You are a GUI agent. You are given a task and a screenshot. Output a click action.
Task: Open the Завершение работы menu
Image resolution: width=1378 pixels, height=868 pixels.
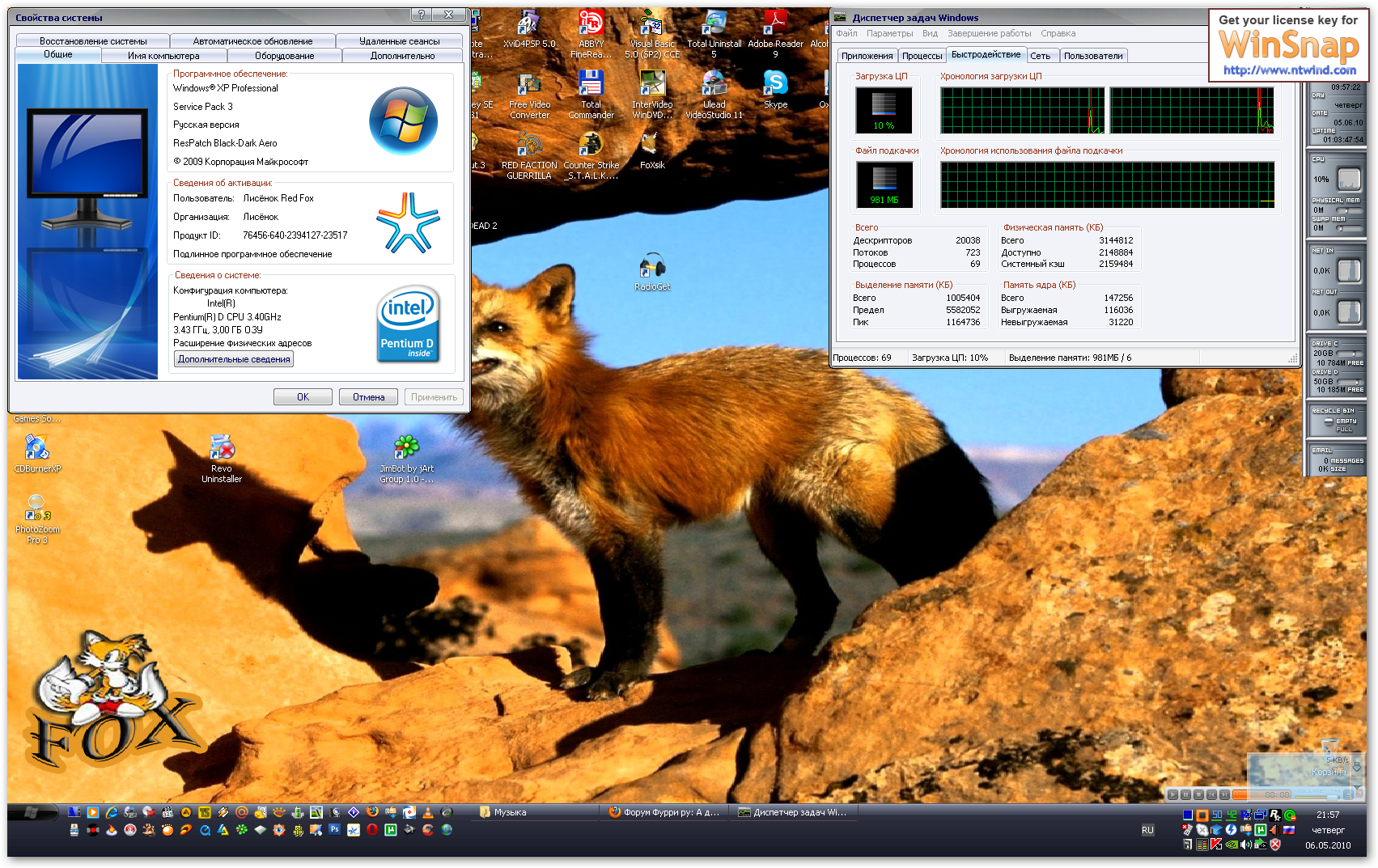[x=989, y=33]
